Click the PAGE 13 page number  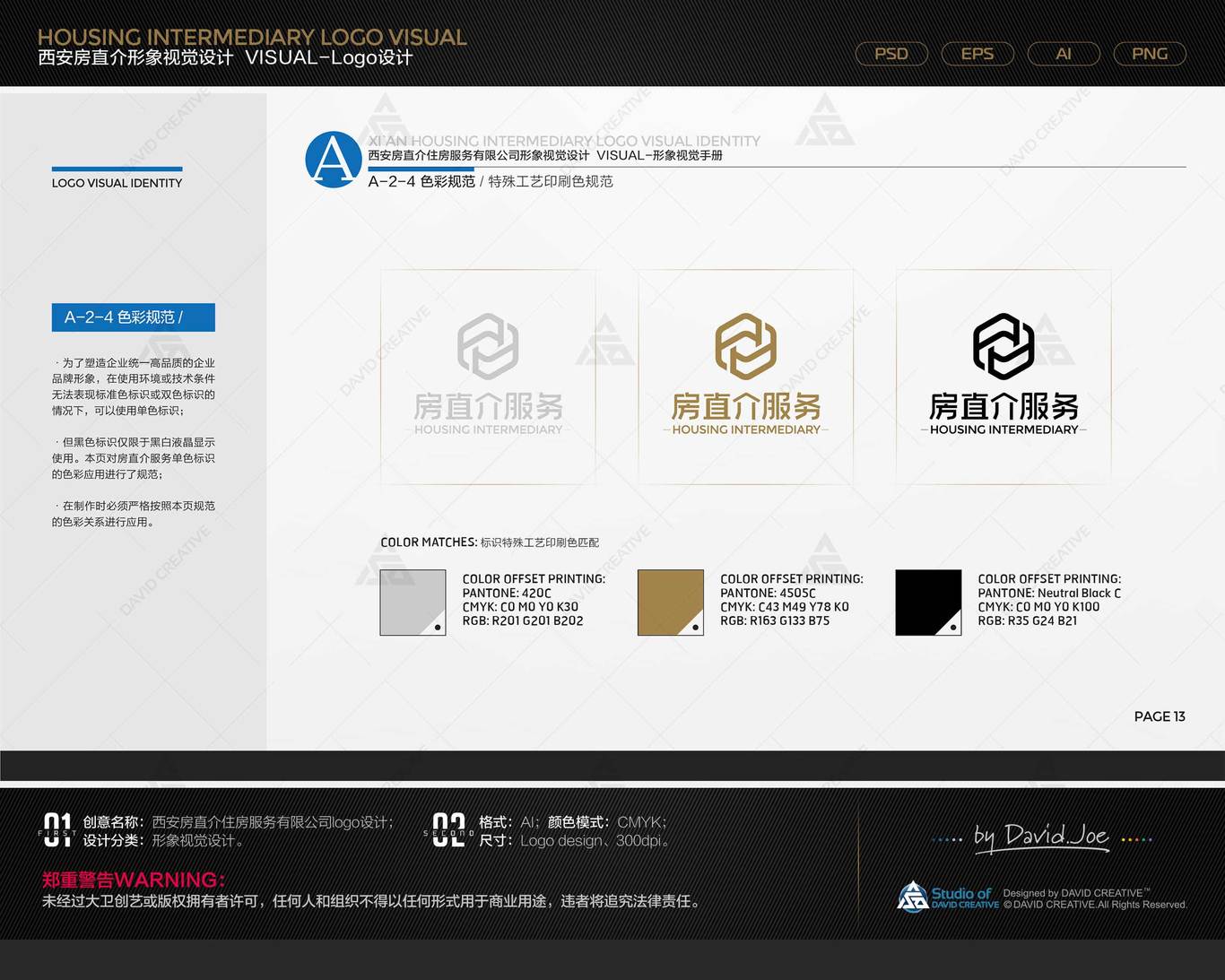click(1160, 716)
